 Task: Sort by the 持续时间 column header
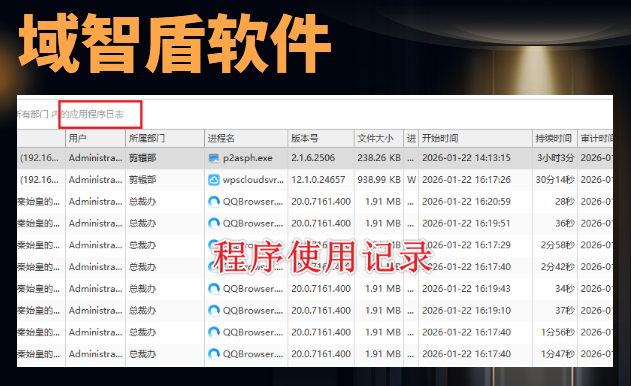click(555, 138)
